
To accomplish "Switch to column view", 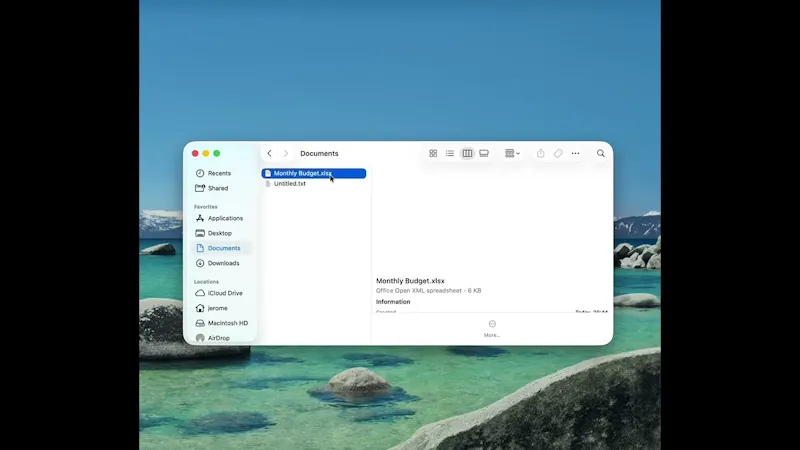I will tap(467, 153).
